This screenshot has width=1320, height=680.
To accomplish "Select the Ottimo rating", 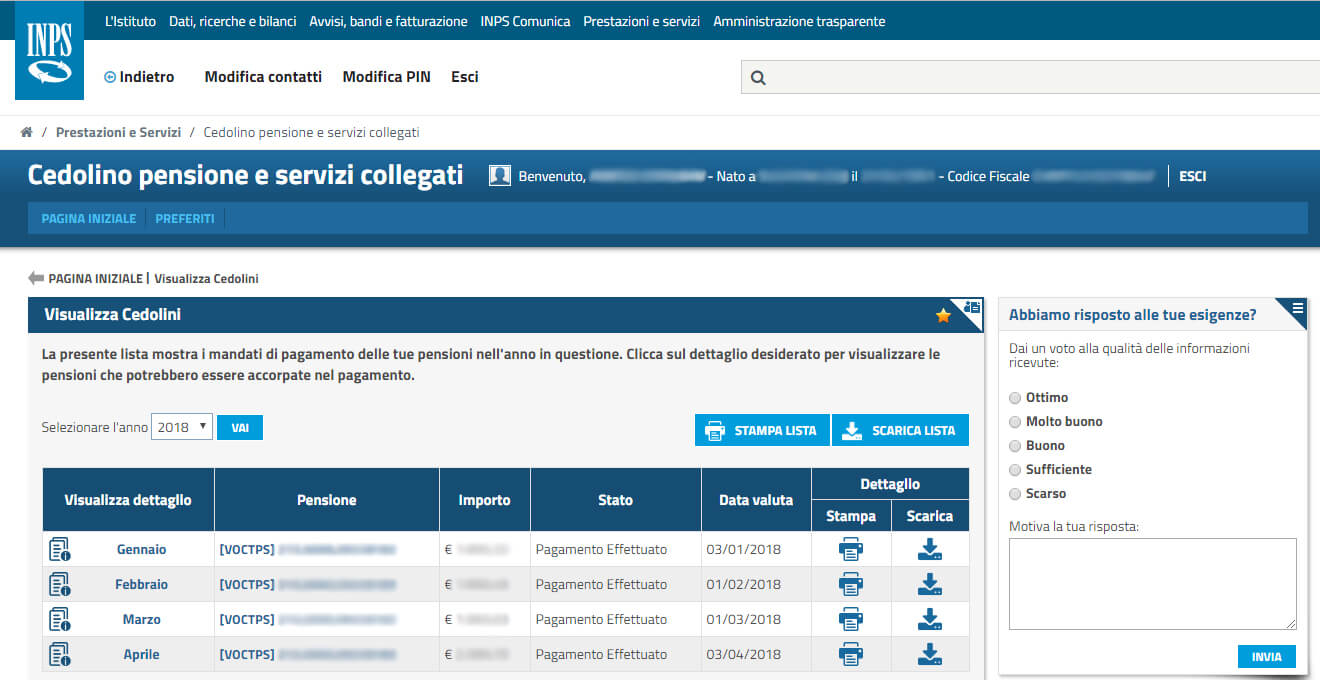I will pyautogui.click(x=1016, y=398).
